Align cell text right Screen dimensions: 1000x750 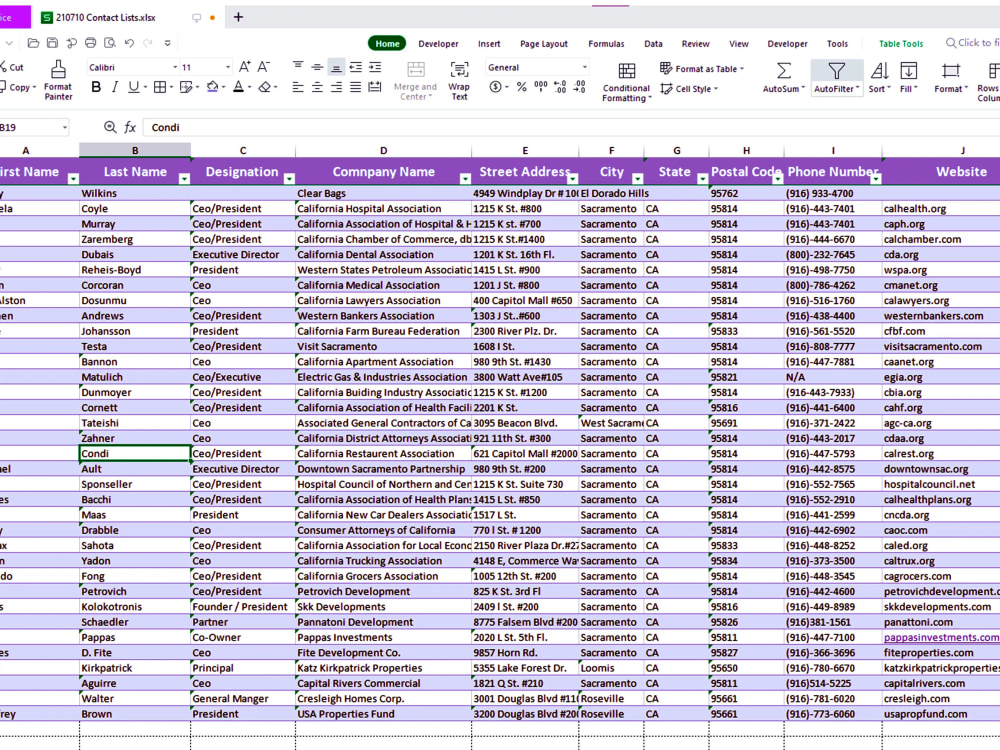(336, 87)
